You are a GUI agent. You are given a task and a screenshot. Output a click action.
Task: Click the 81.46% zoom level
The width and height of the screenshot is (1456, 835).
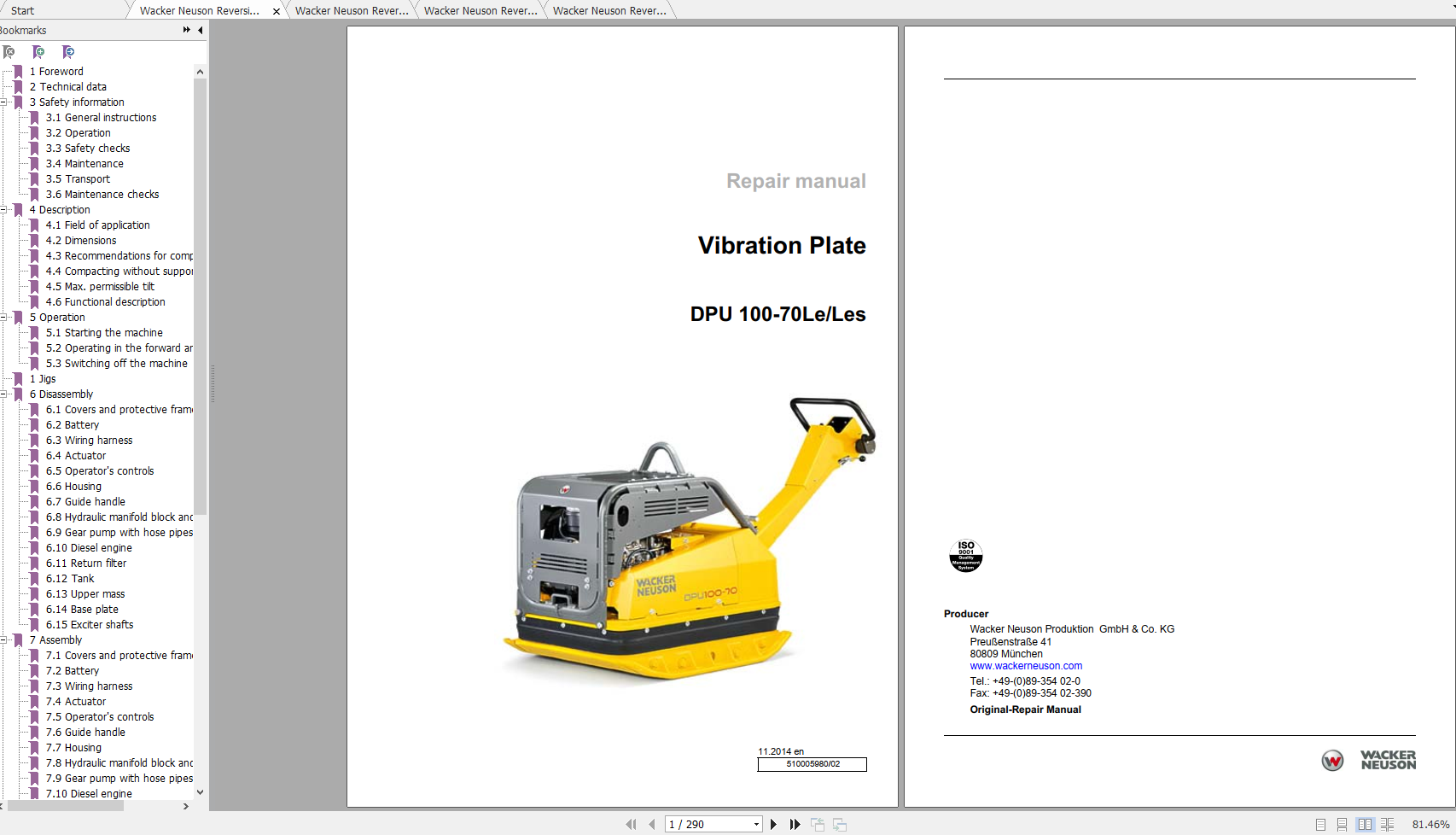[1430, 825]
